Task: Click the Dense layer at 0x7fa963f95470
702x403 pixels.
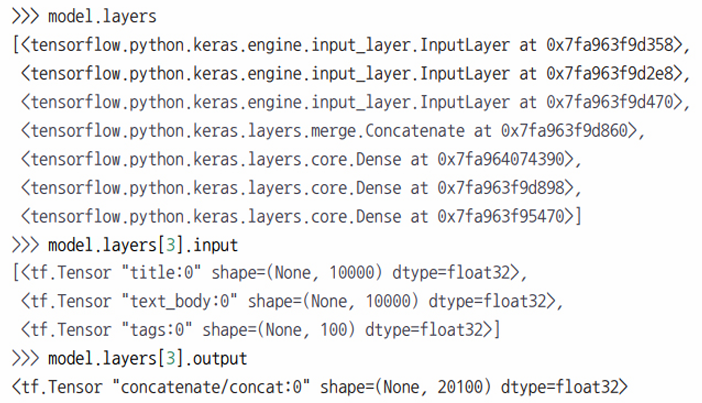Action: tap(301, 217)
